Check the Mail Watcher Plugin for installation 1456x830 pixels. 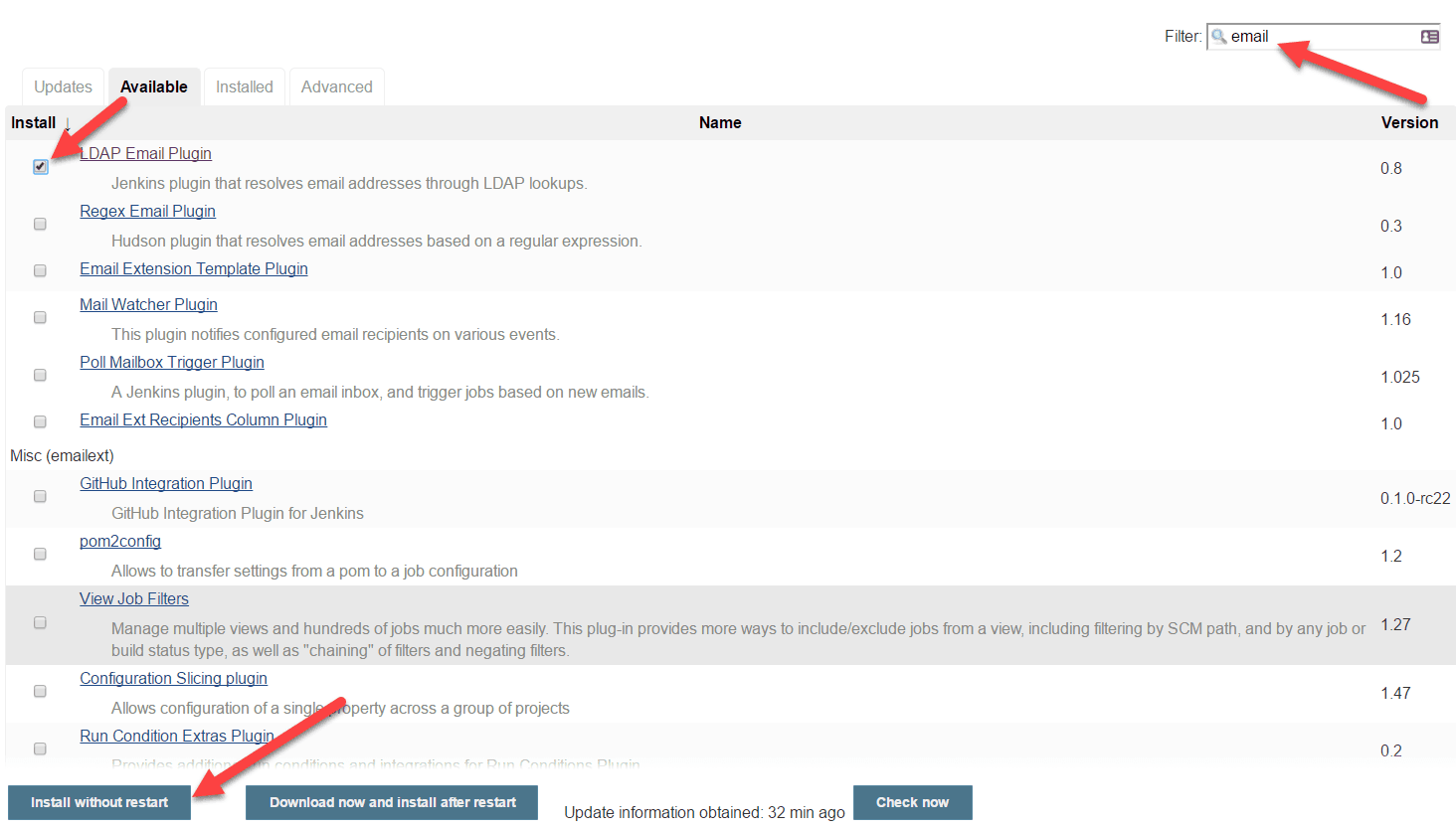pos(40,317)
